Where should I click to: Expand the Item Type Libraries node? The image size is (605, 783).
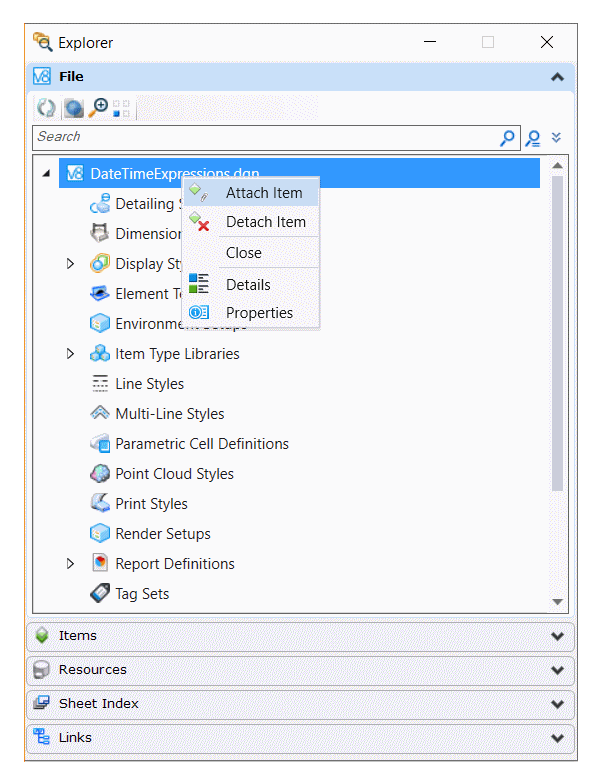(x=70, y=354)
